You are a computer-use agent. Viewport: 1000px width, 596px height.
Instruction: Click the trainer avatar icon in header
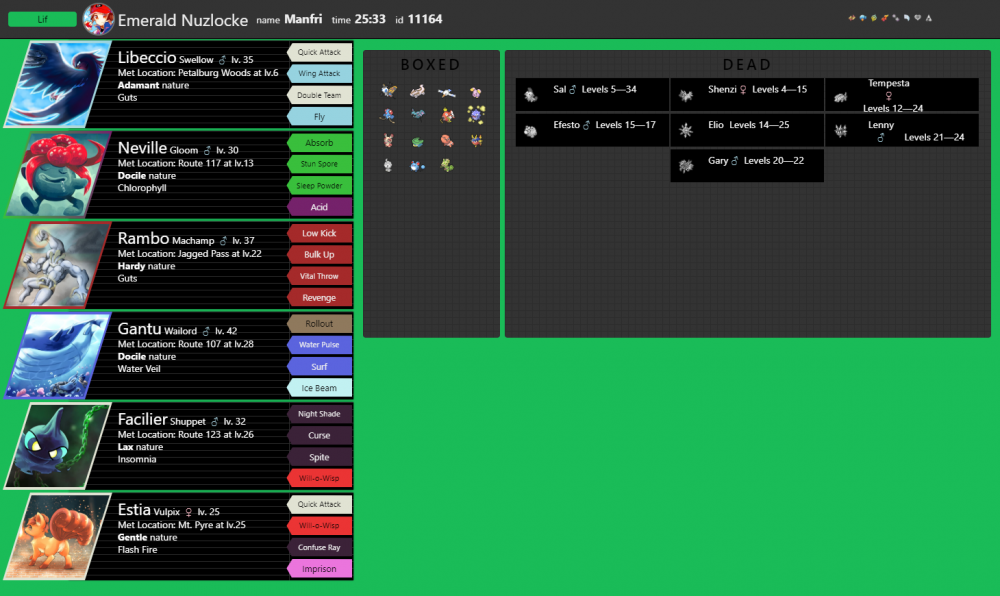98,19
